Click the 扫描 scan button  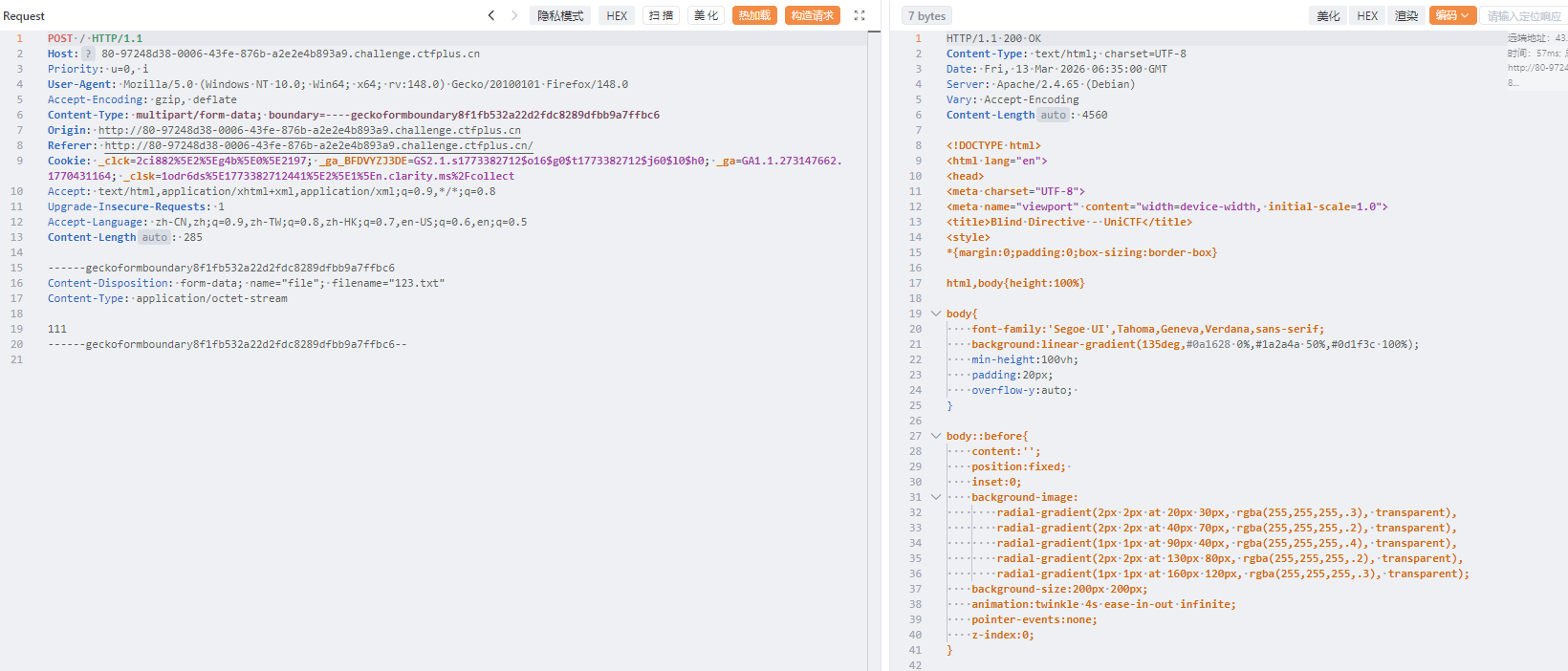pos(662,15)
